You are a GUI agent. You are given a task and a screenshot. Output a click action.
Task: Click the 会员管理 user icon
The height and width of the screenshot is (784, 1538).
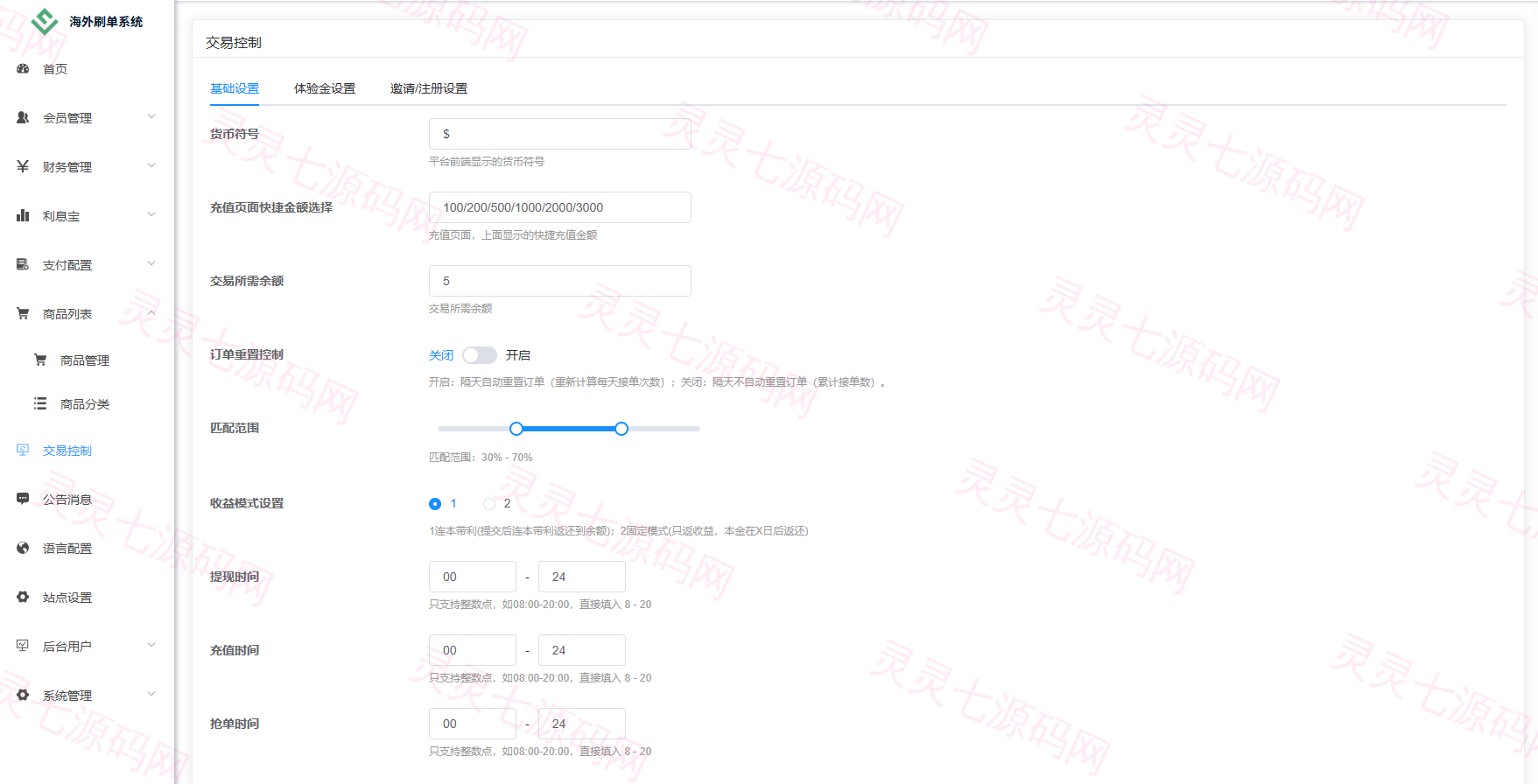[23, 117]
